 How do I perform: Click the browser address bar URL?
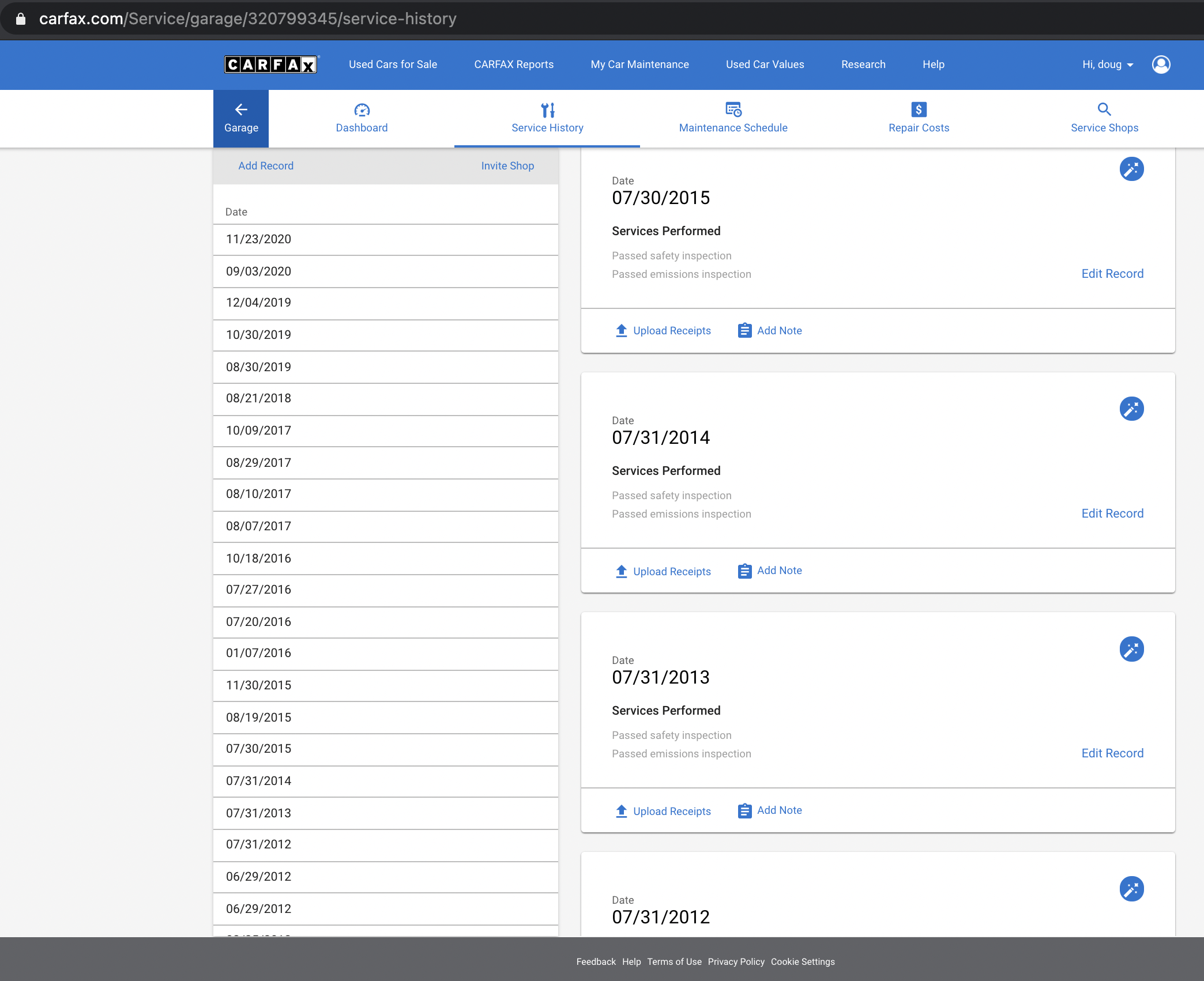[x=248, y=18]
